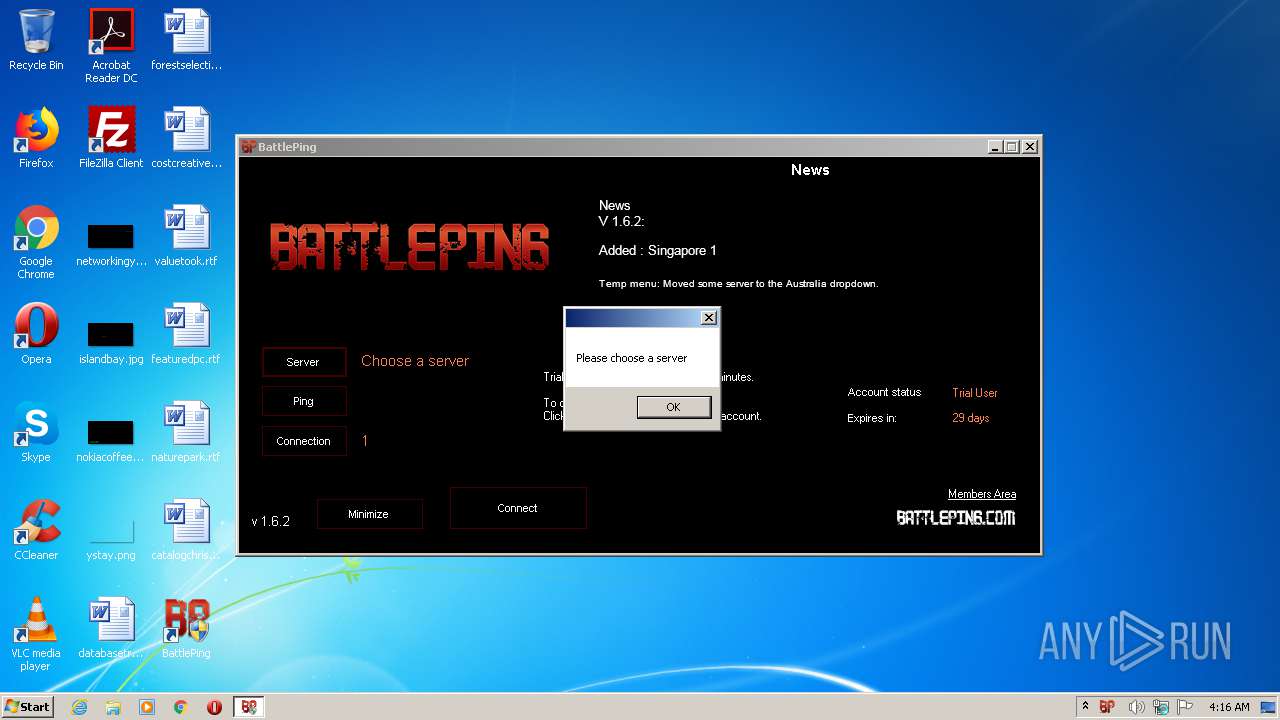Select the networkingy file icon

pyautogui.click(x=111, y=245)
